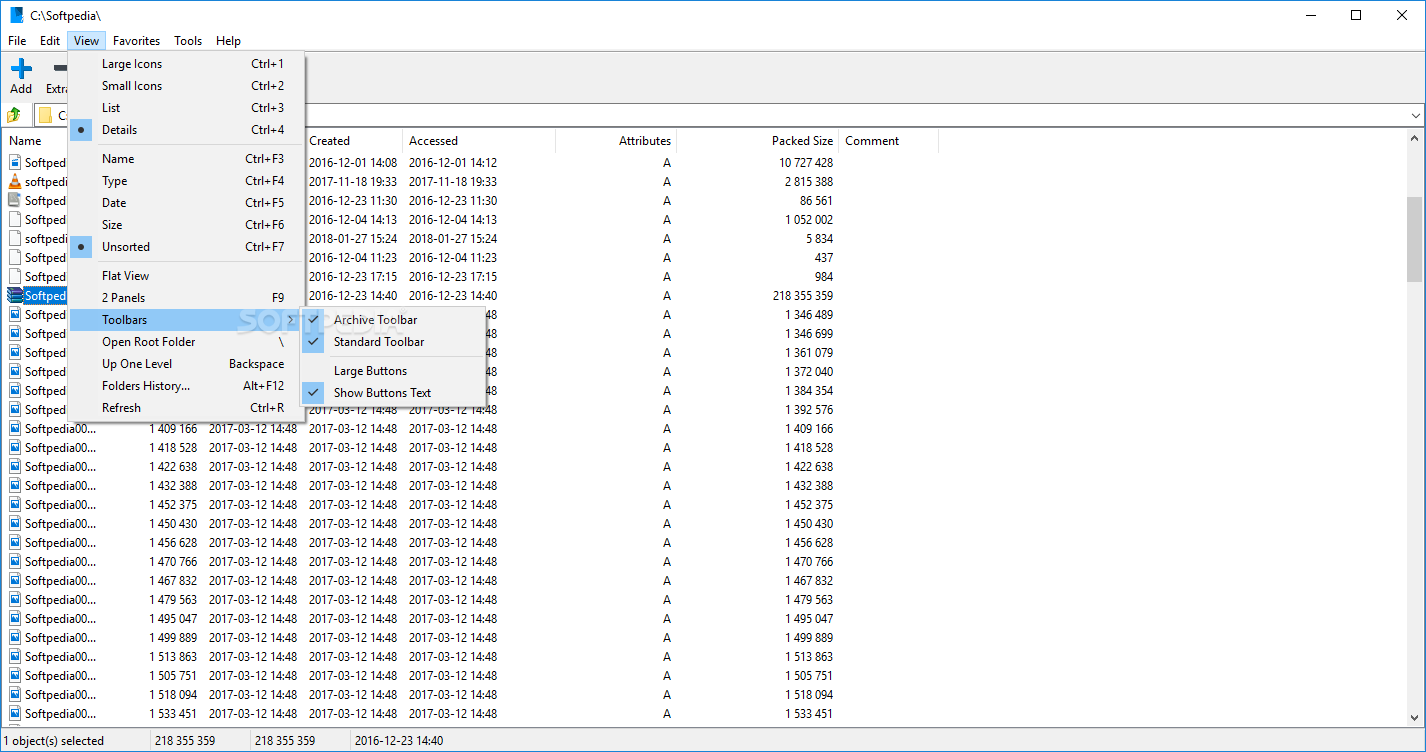Click the blank document icon in the 1 052 002 row
Viewport: 1426px width, 752px height.
tap(15, 220)
